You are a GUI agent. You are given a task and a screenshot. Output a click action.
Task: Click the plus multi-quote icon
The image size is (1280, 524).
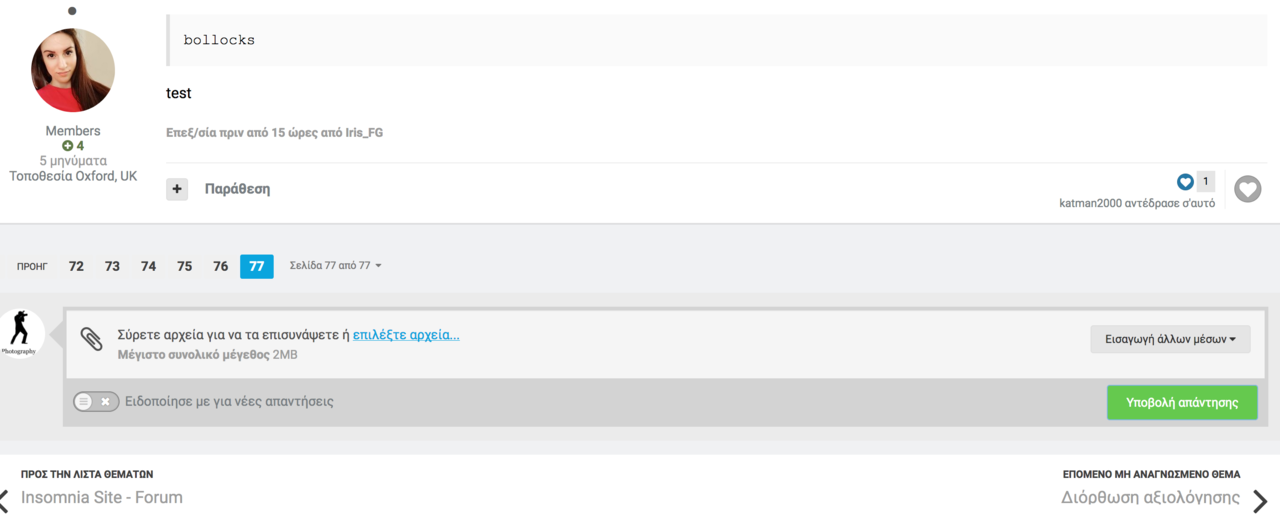point(177,189)
